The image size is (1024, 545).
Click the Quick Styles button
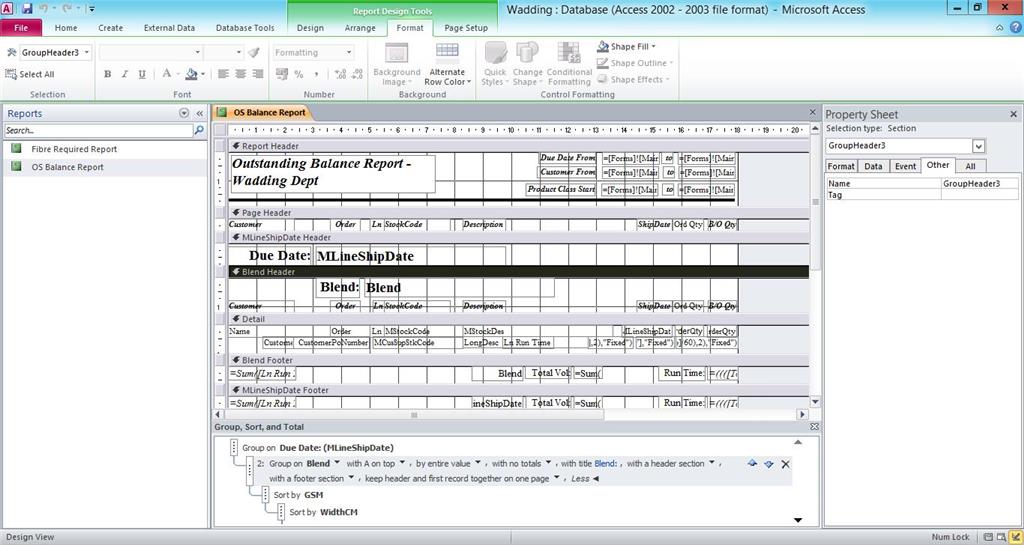(x=495, y=64)
